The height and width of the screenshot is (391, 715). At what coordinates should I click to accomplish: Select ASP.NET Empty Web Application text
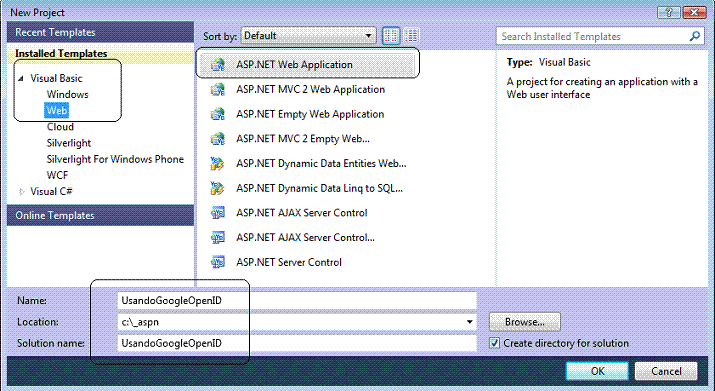coord(310,114)
